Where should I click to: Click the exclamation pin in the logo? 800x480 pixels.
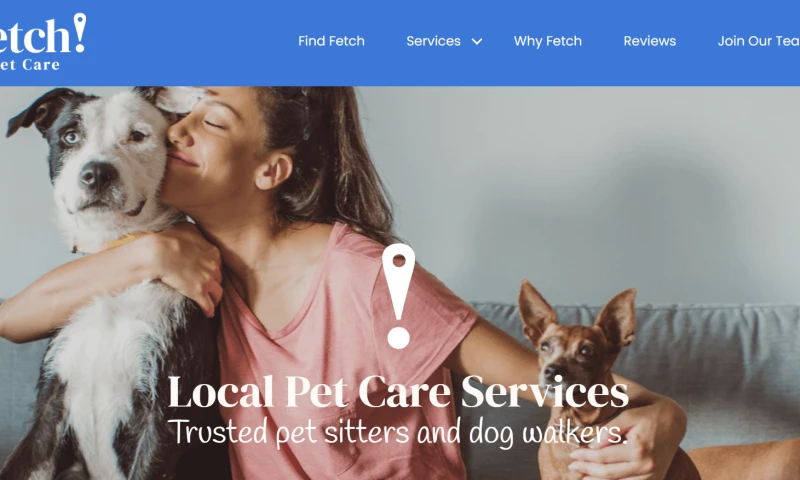(80, 33)
